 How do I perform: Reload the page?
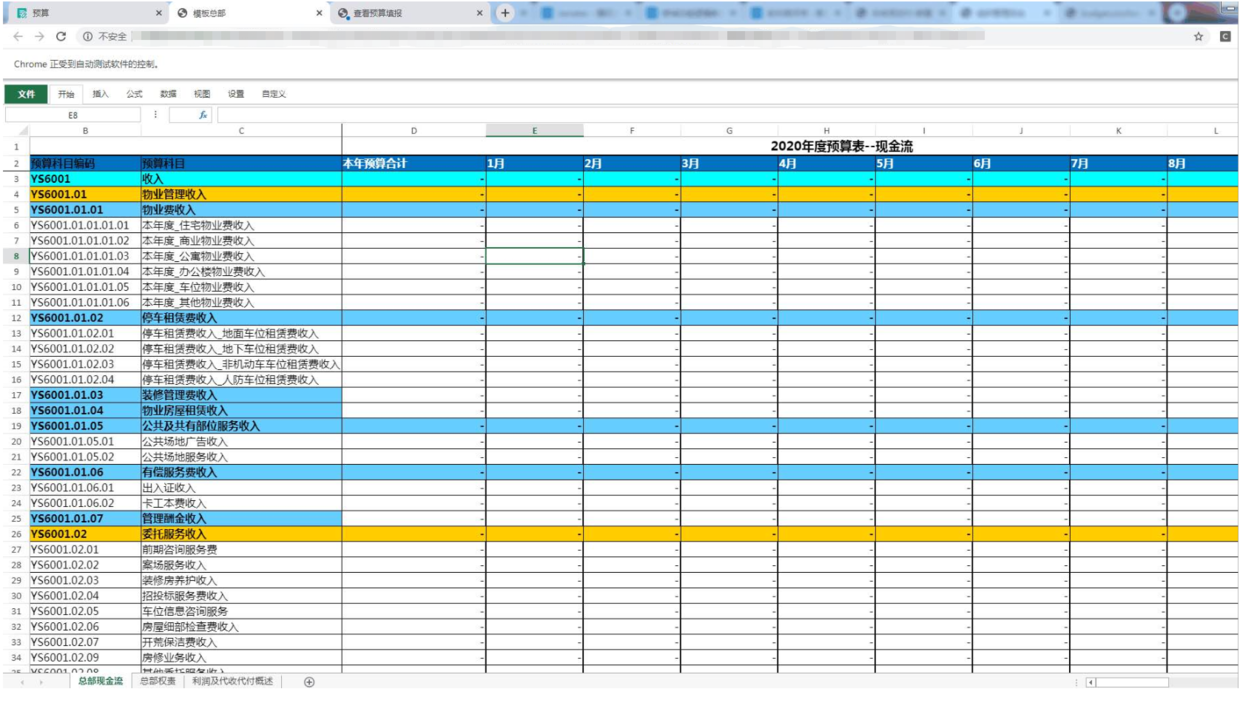pyautogui.click(x=61, y=36)
